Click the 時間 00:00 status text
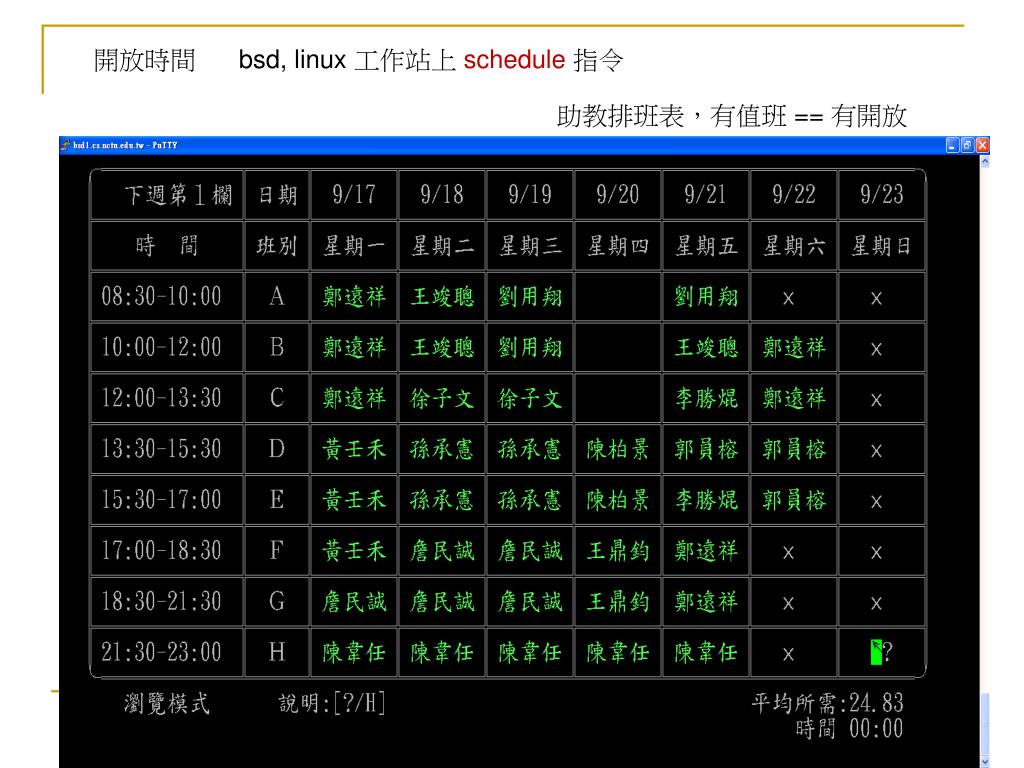 click(x=849, y=728)
